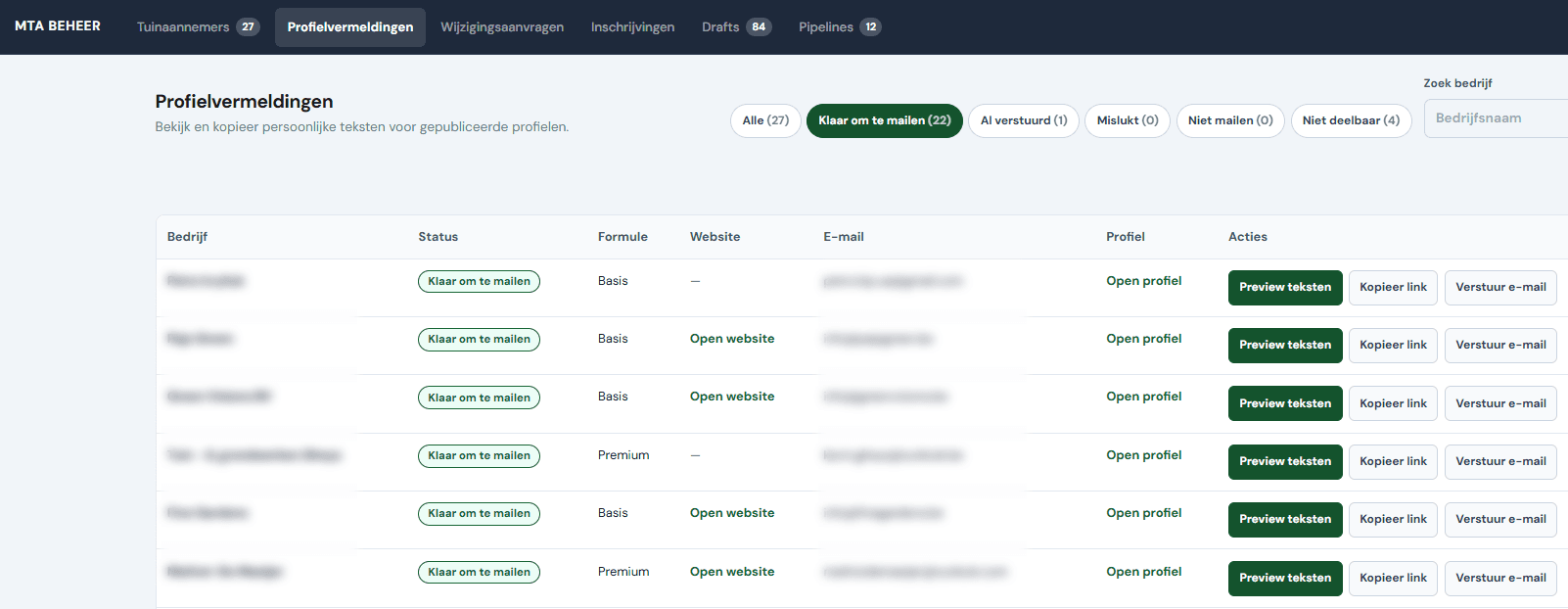
Task: Select the Alle (27) filter
Action: coord(765,120)
